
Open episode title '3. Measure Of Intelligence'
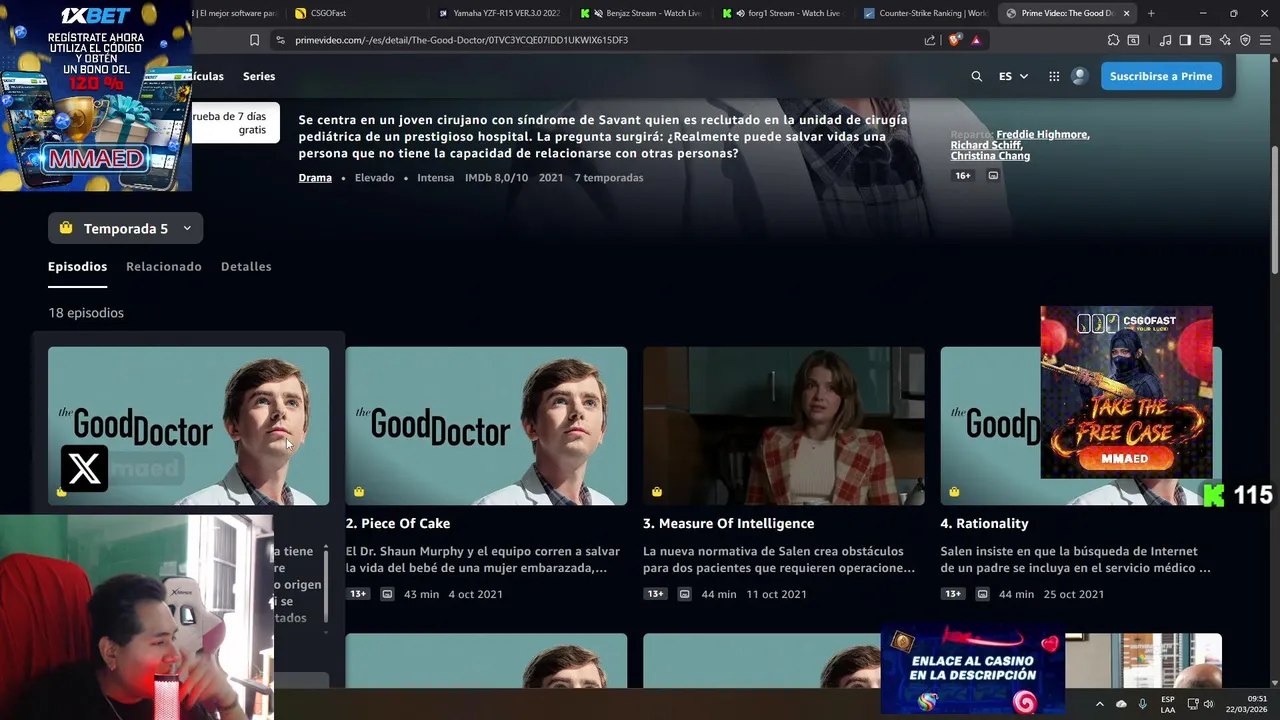[x=728, y=523]
